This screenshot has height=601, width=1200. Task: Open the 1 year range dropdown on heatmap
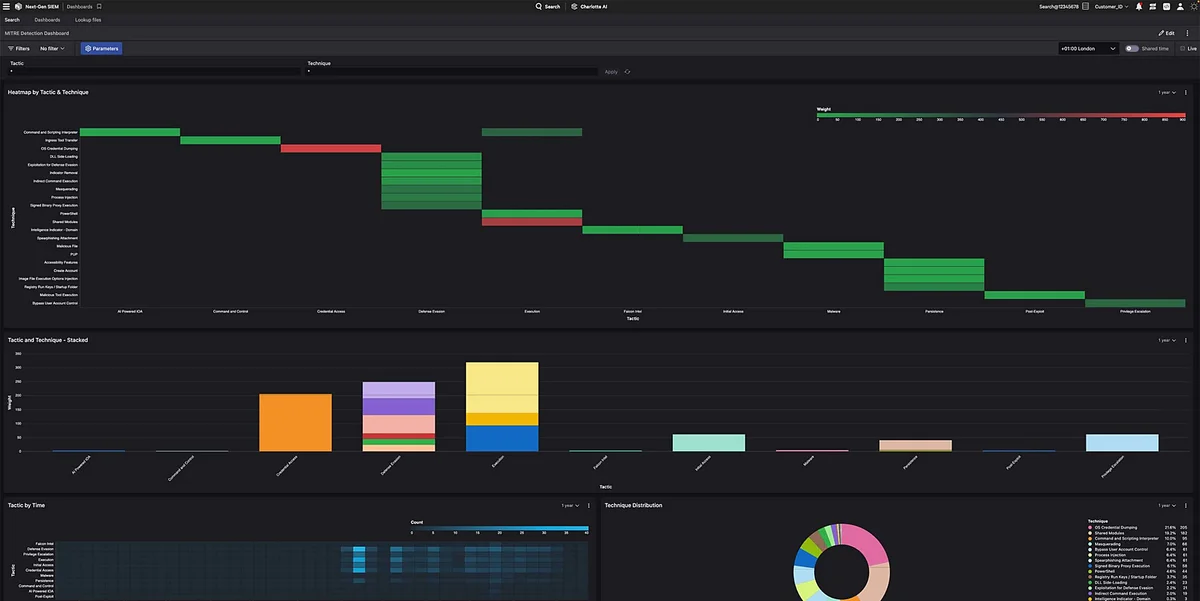(x=1164, y=91)
